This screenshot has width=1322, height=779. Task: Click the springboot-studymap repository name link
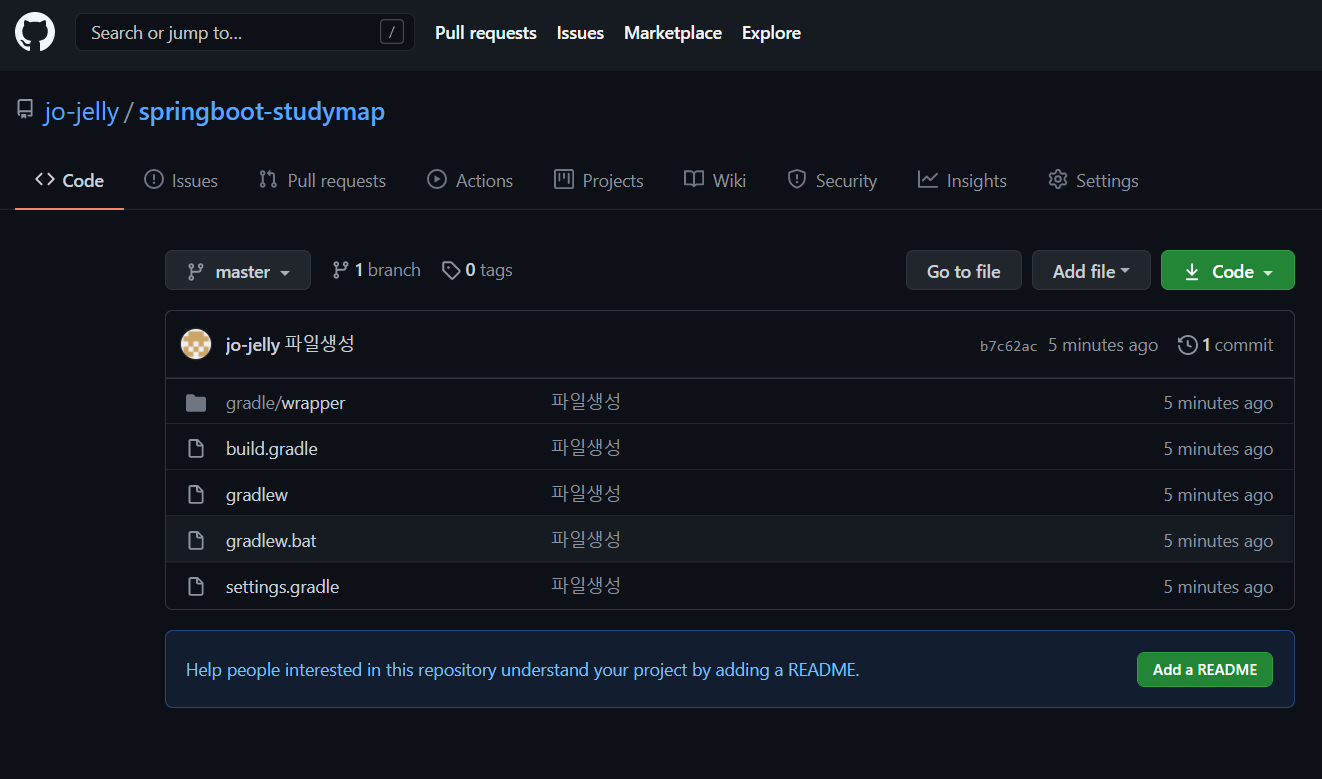262,111
